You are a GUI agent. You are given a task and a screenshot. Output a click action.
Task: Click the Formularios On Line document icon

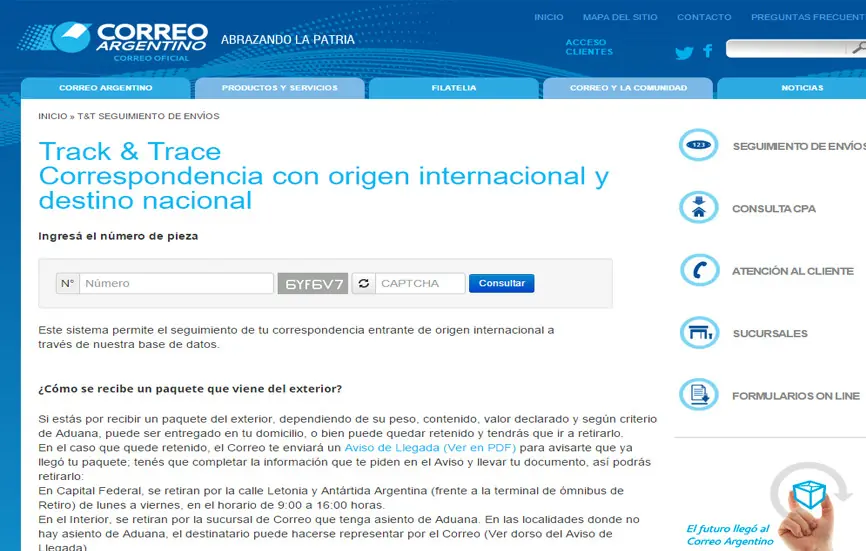coord(699,395)
